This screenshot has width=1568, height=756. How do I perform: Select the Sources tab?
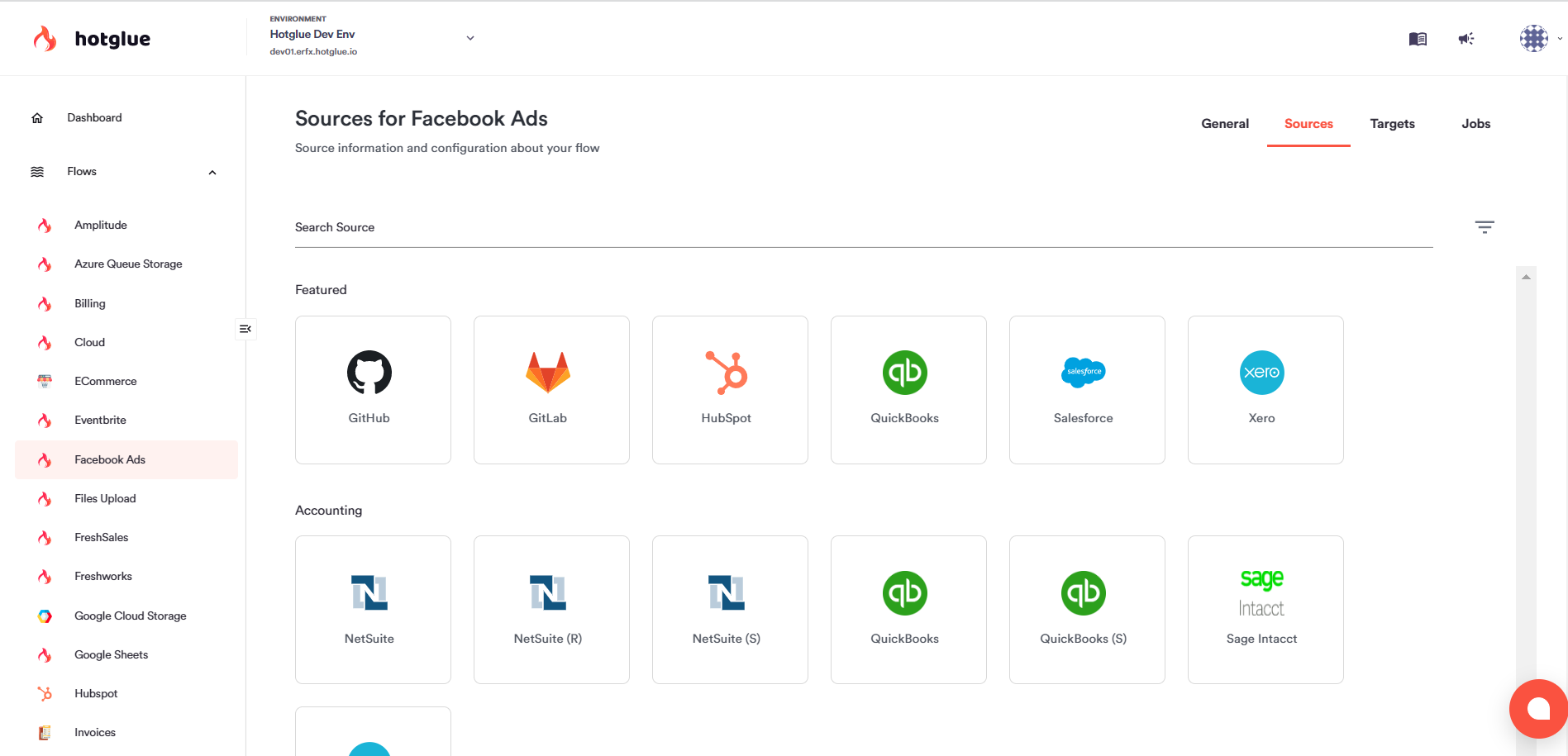pyautogui.click(x=1308, y=124)
